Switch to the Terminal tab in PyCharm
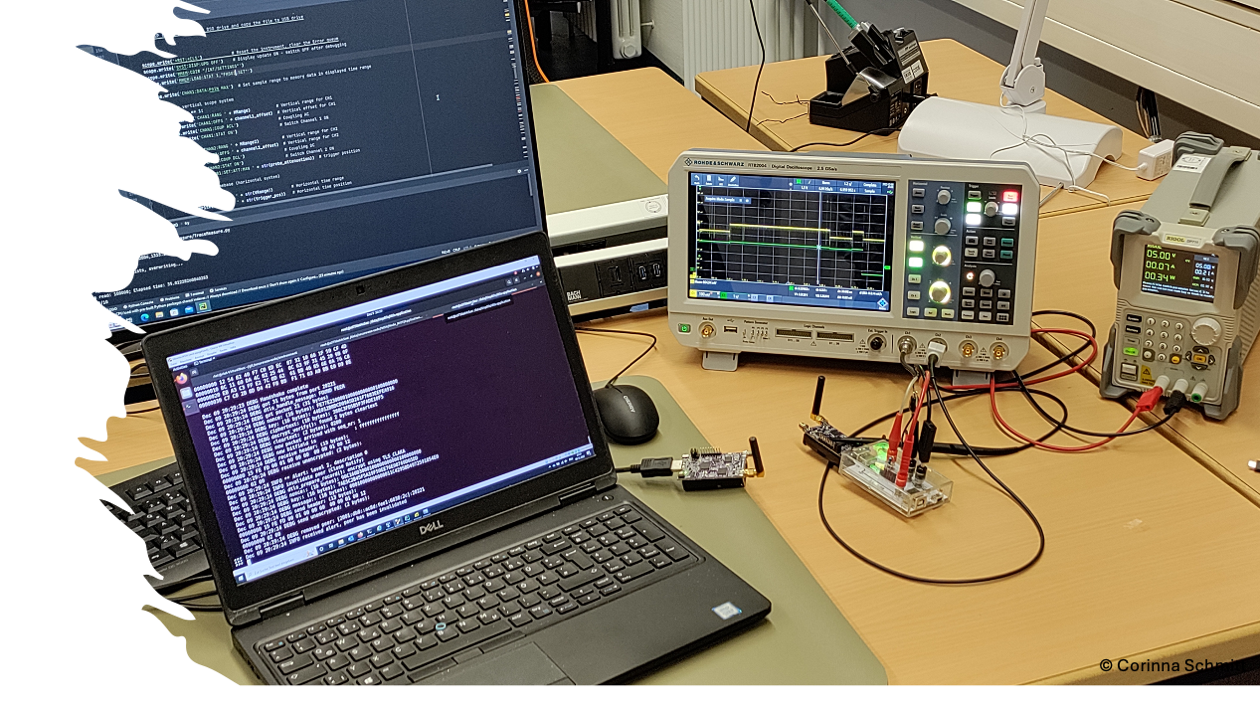The image size is (1260, 709). pos(196,294)
